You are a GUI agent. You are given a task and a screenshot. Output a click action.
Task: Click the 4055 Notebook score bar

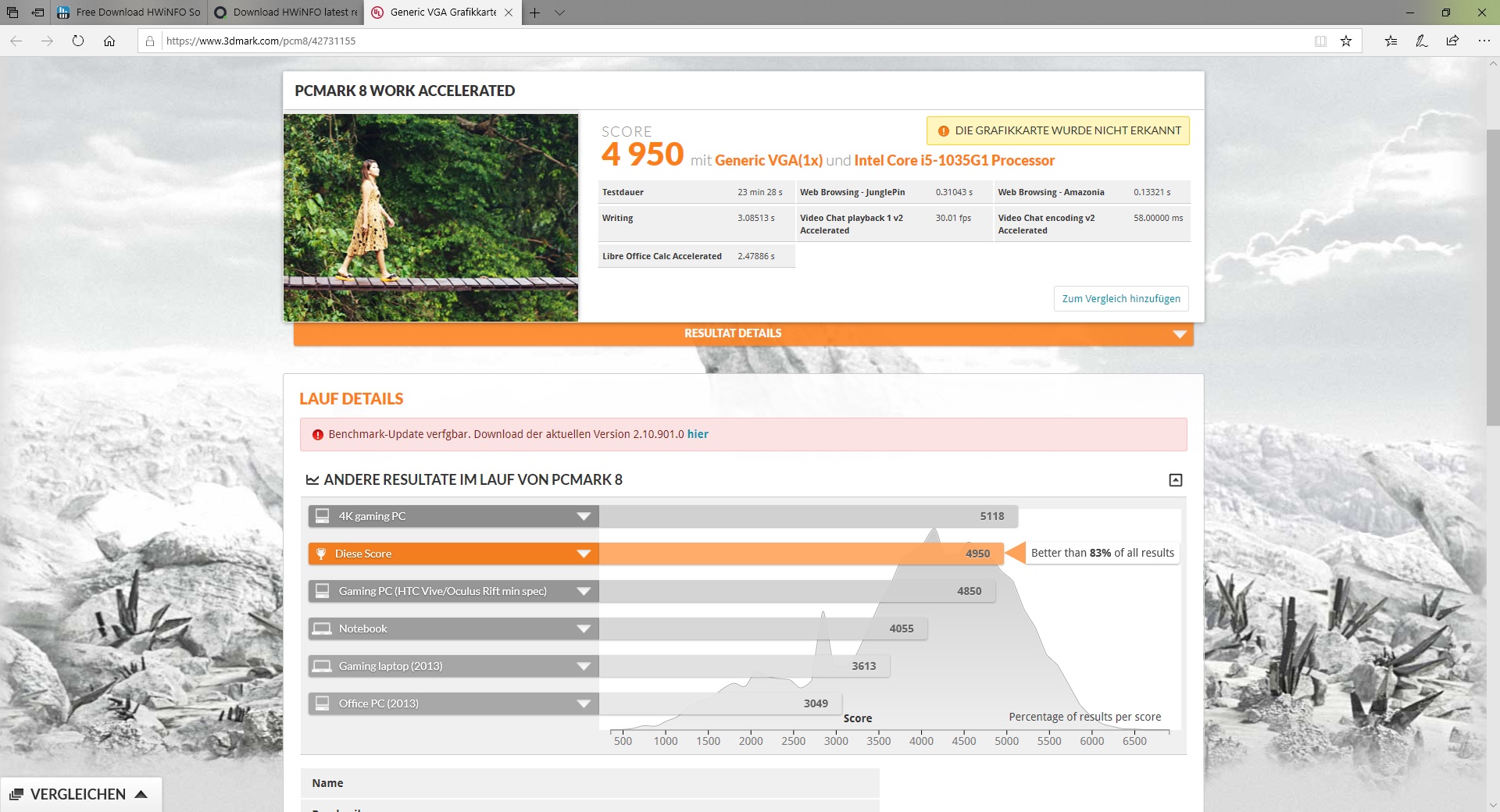click(763, 629)
